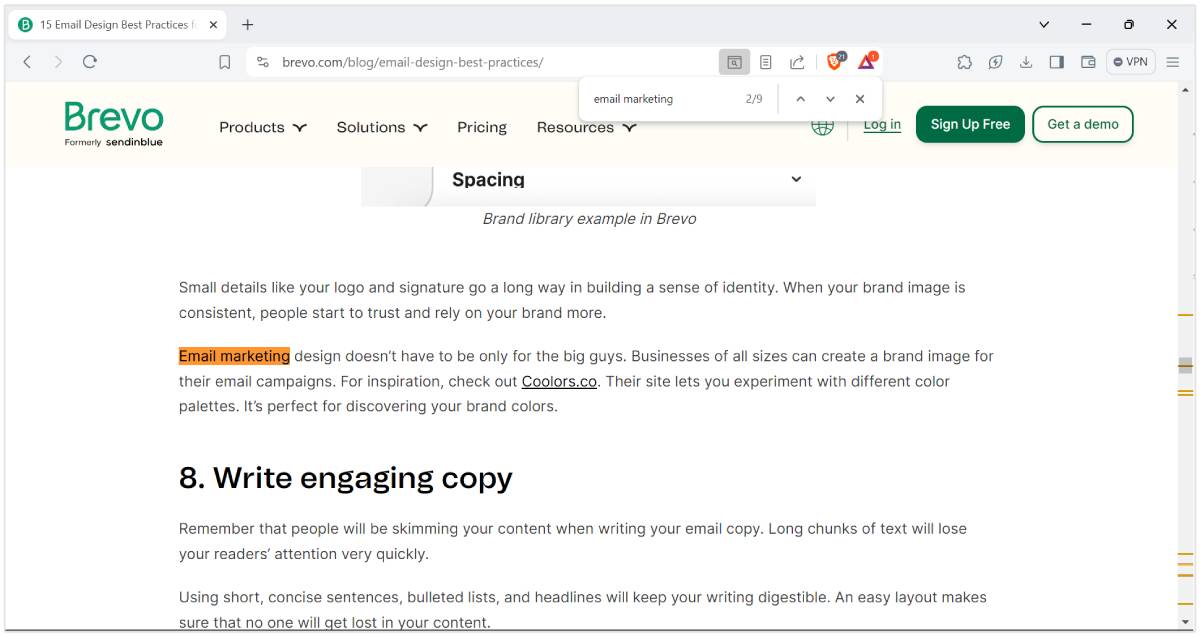Screen dimensions: 1200x637
Task: Open the Extensions puzzle icon
Action: (x=964, y=62)
